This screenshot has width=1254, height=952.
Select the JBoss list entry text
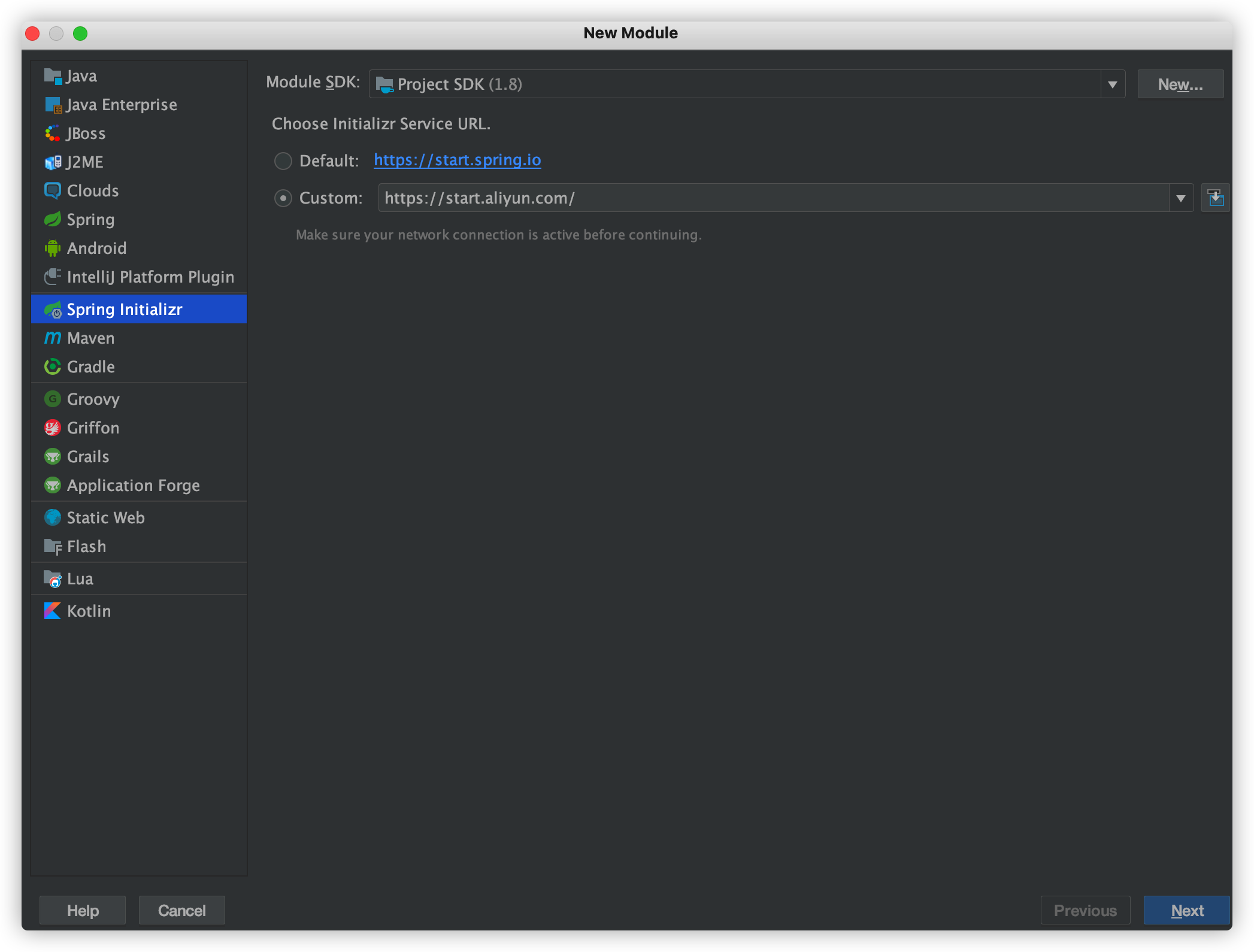(x=86, y=134)
